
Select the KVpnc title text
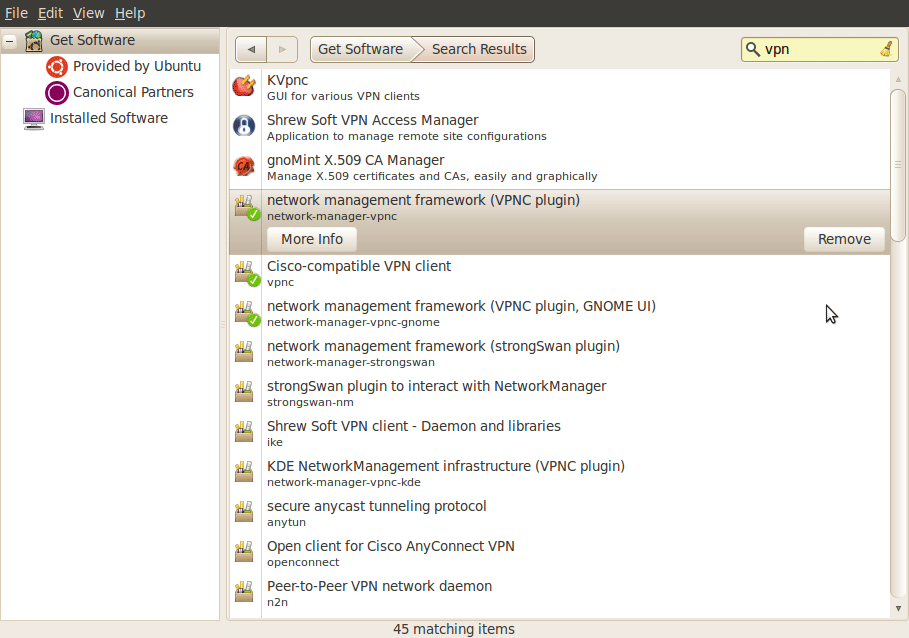(x=287, y=81)
